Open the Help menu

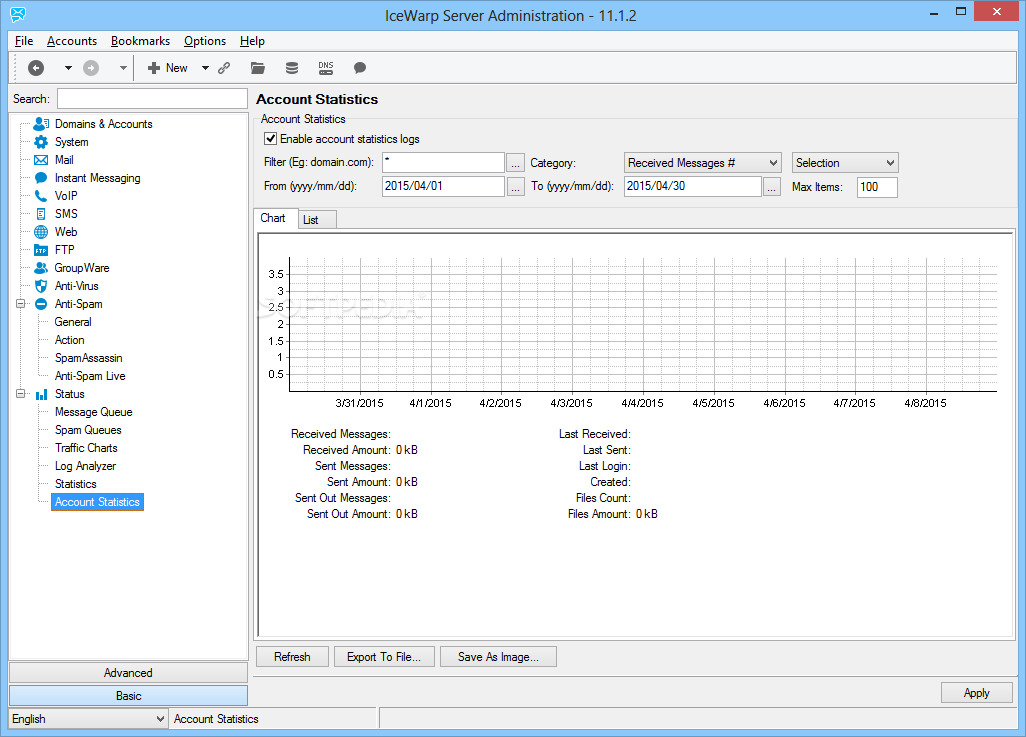pyautogui.click(x=252, y=41)
